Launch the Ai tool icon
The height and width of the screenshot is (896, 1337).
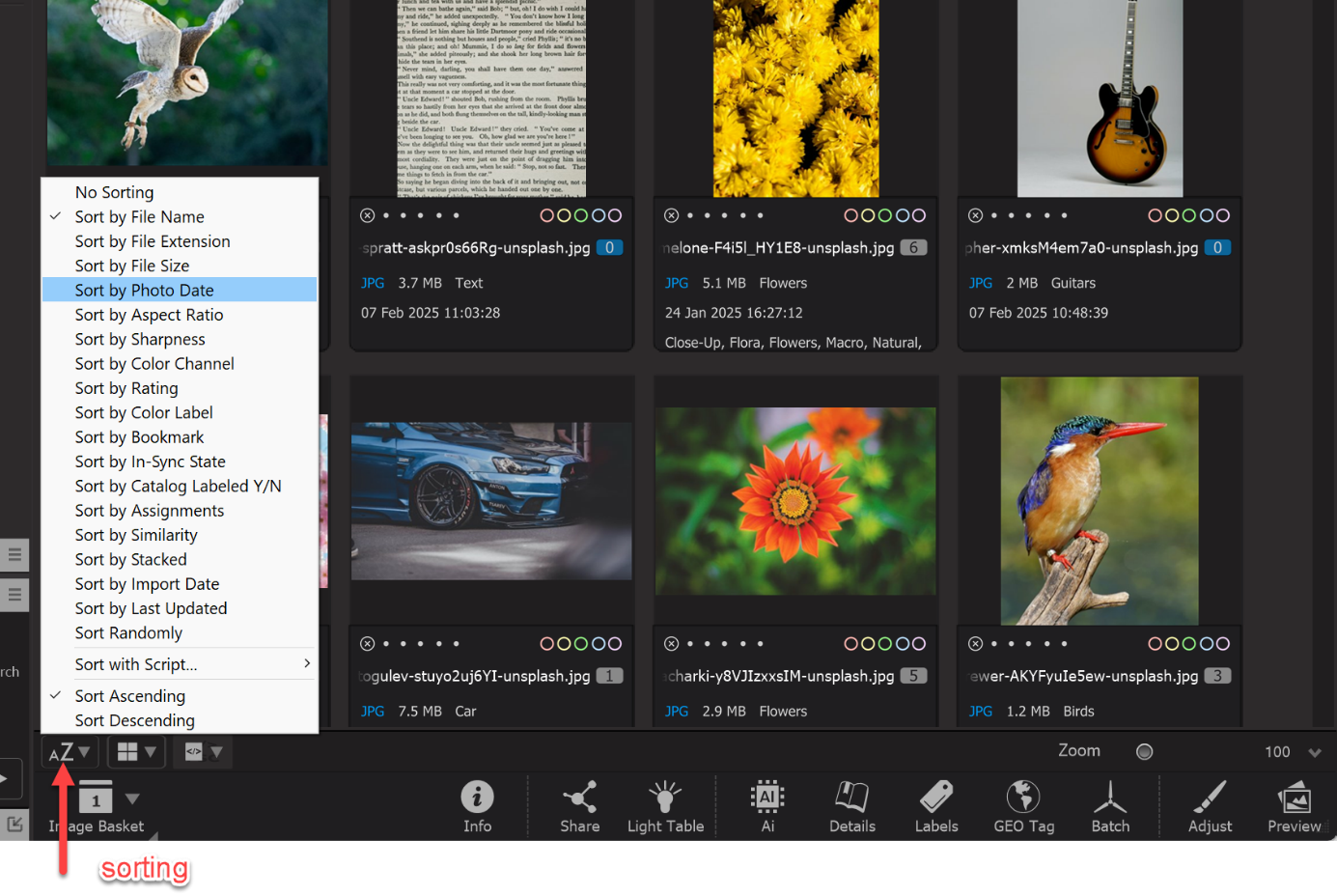pyautogui.click(x=767, y=797)
